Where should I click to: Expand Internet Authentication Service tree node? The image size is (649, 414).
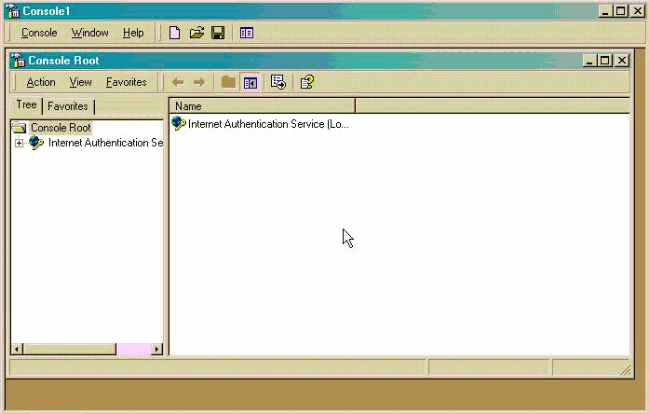[19, 143]
